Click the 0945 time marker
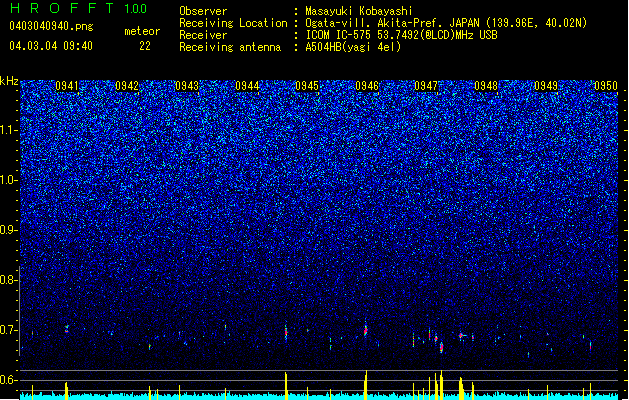This screenshot has height=400, width=629. (x=307, y=86)
